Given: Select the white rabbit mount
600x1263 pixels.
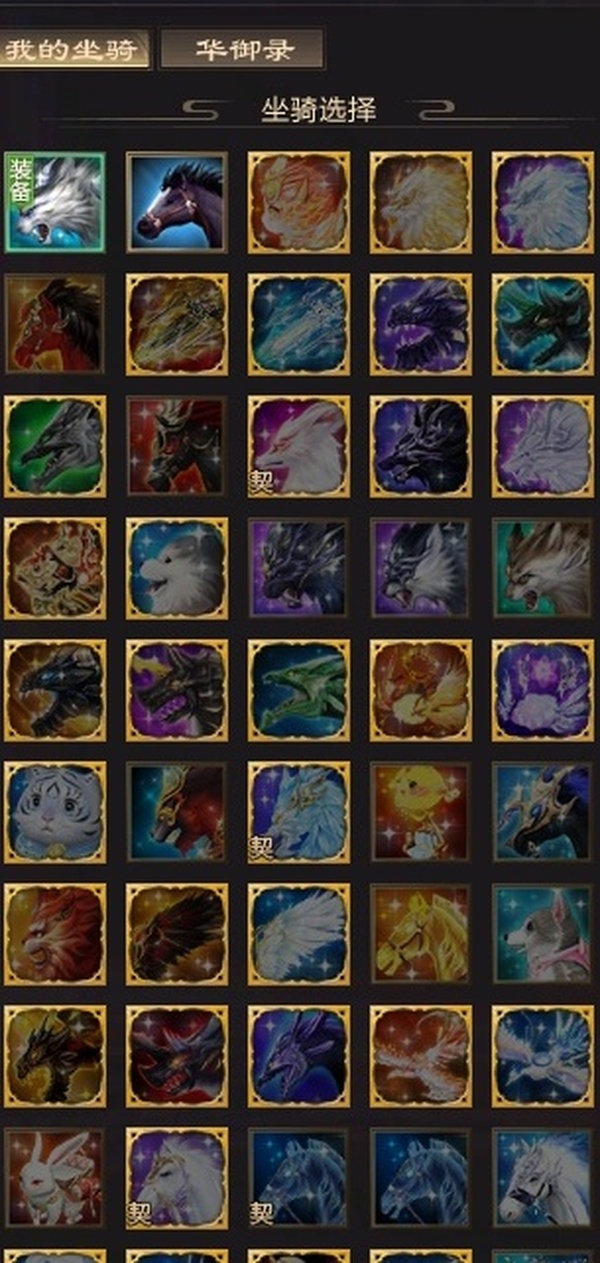Looking at the screenshot, I should [55, 1178].
